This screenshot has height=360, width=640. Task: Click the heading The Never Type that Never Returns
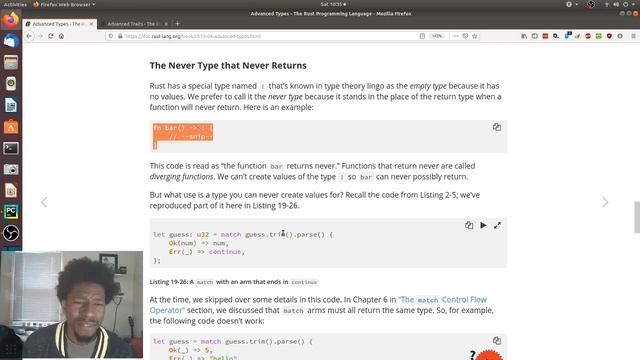[x=228, y=65]
